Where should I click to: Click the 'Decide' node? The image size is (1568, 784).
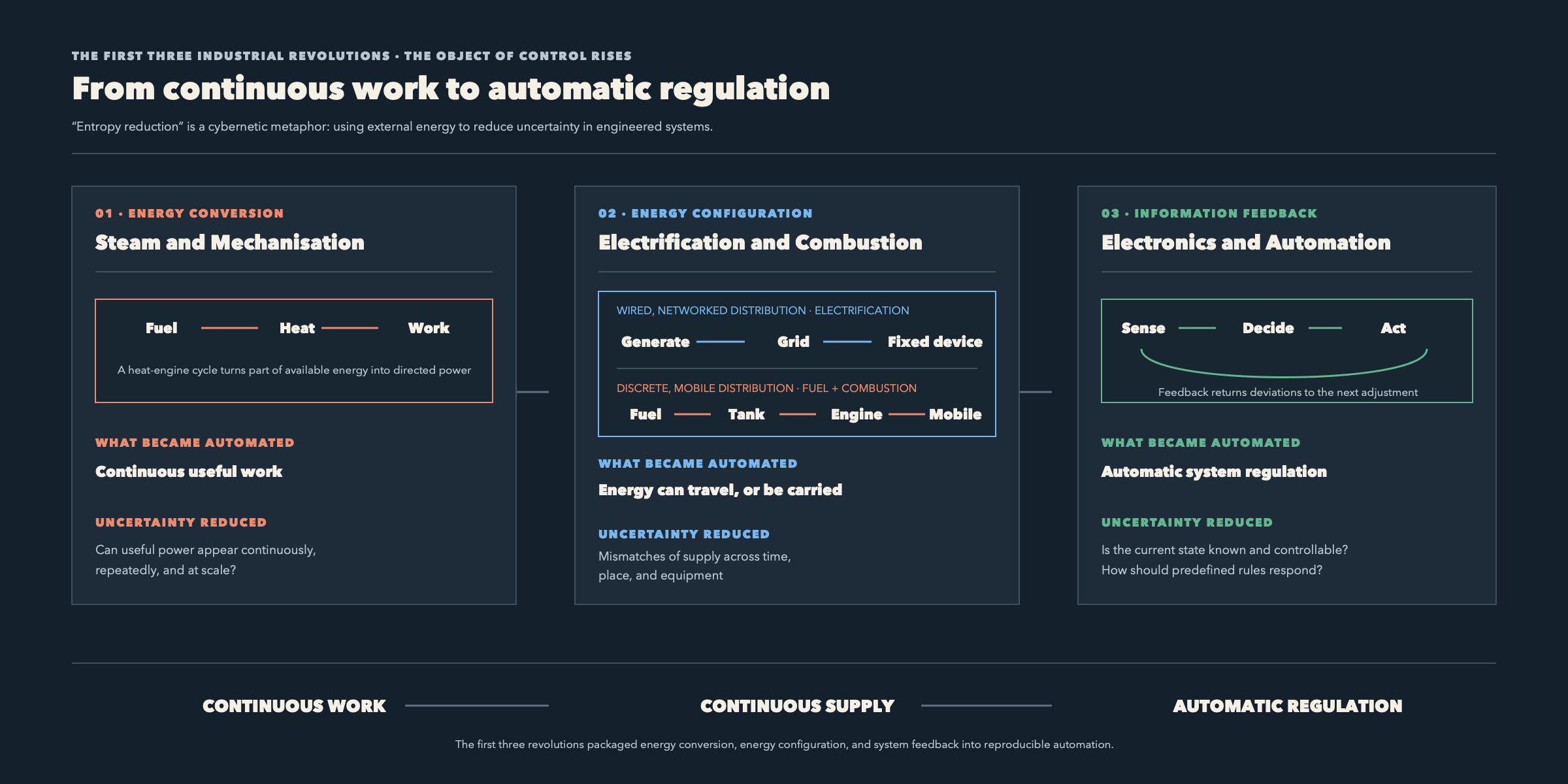pyautogui.click(x=1268, y=328)
